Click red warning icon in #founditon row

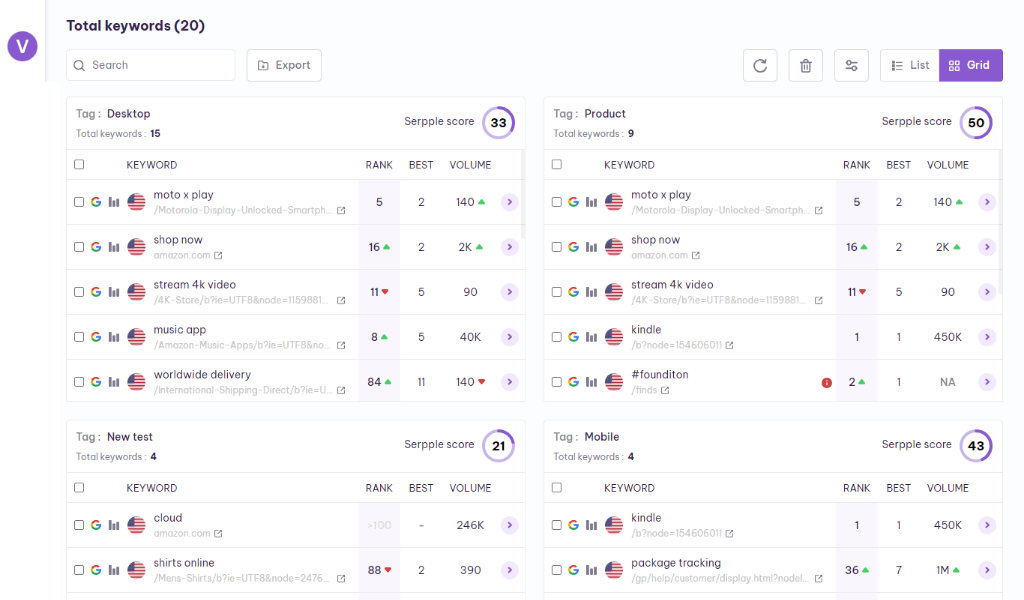(x=827, y=383)
